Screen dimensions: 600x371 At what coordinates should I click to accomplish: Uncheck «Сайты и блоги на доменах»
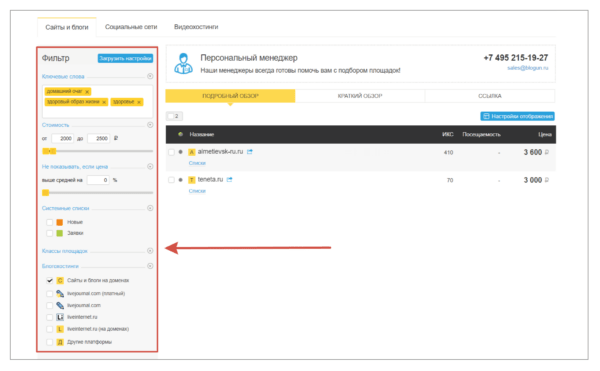tap(49, 280)
